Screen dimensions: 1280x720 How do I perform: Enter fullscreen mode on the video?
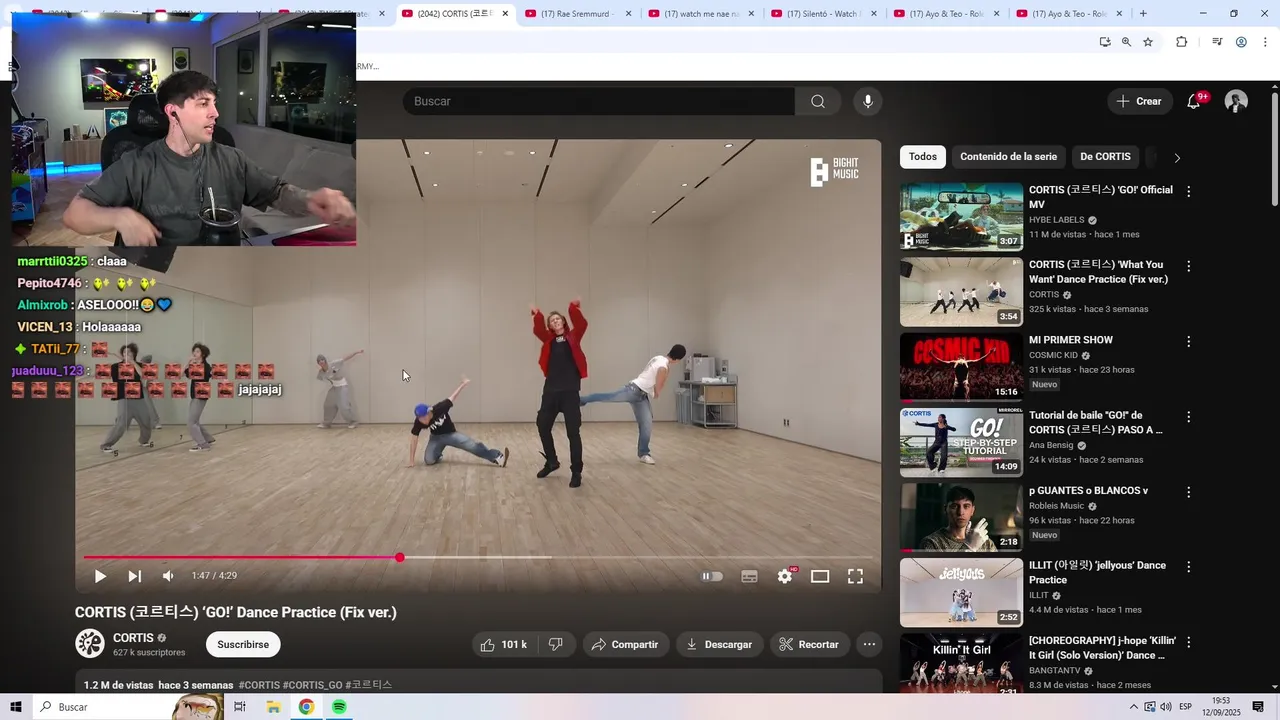coord(856,576)
